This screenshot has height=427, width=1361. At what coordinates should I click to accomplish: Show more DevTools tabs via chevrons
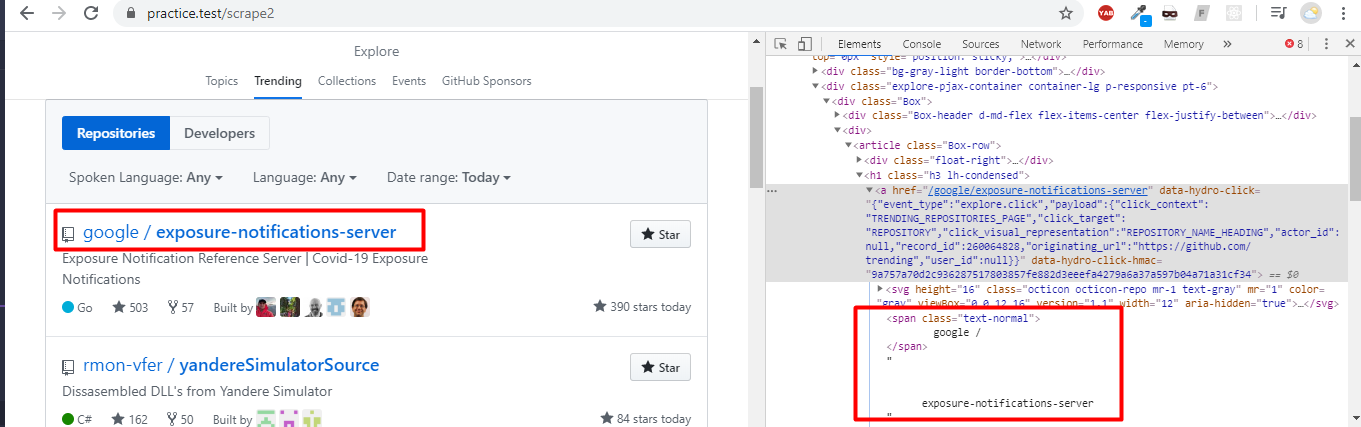tap(1227, 44)
